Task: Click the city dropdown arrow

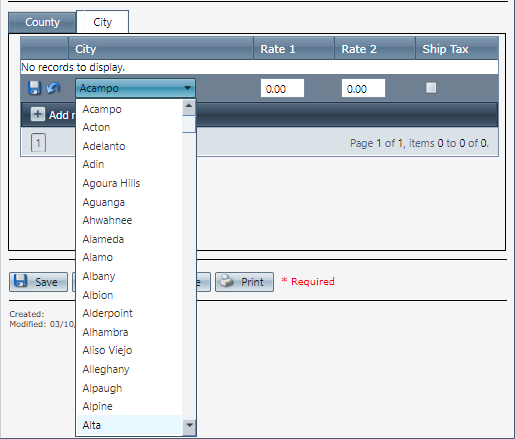Action: [x=188, y=88]
